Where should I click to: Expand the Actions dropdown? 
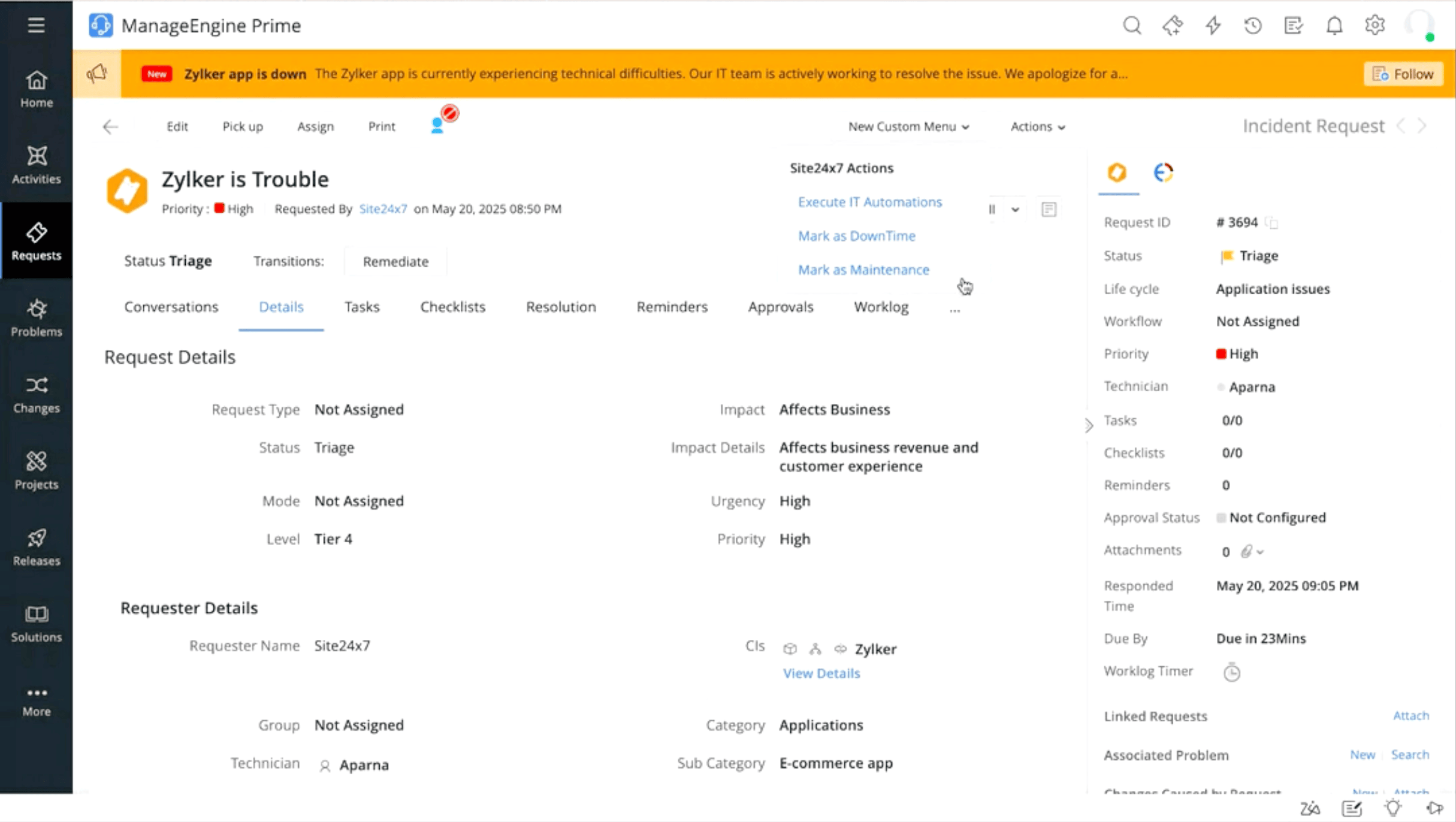tap(1037, 126)
